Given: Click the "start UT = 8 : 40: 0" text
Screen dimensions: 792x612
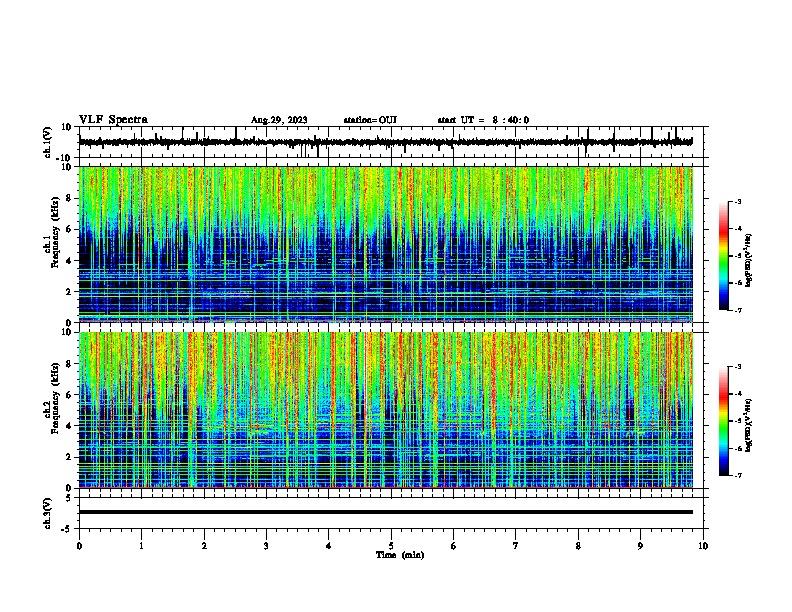Looking at the screenshot, I should (483, 120).
